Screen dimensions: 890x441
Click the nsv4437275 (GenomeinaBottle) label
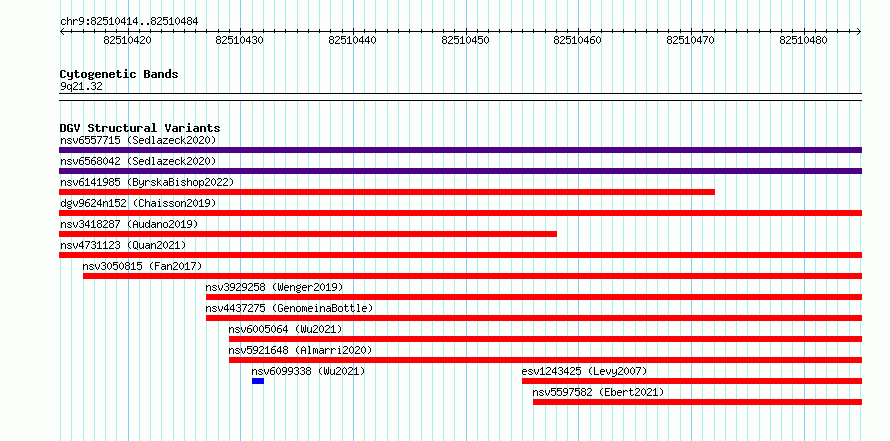pyautogui.click(x=289, y=308)
